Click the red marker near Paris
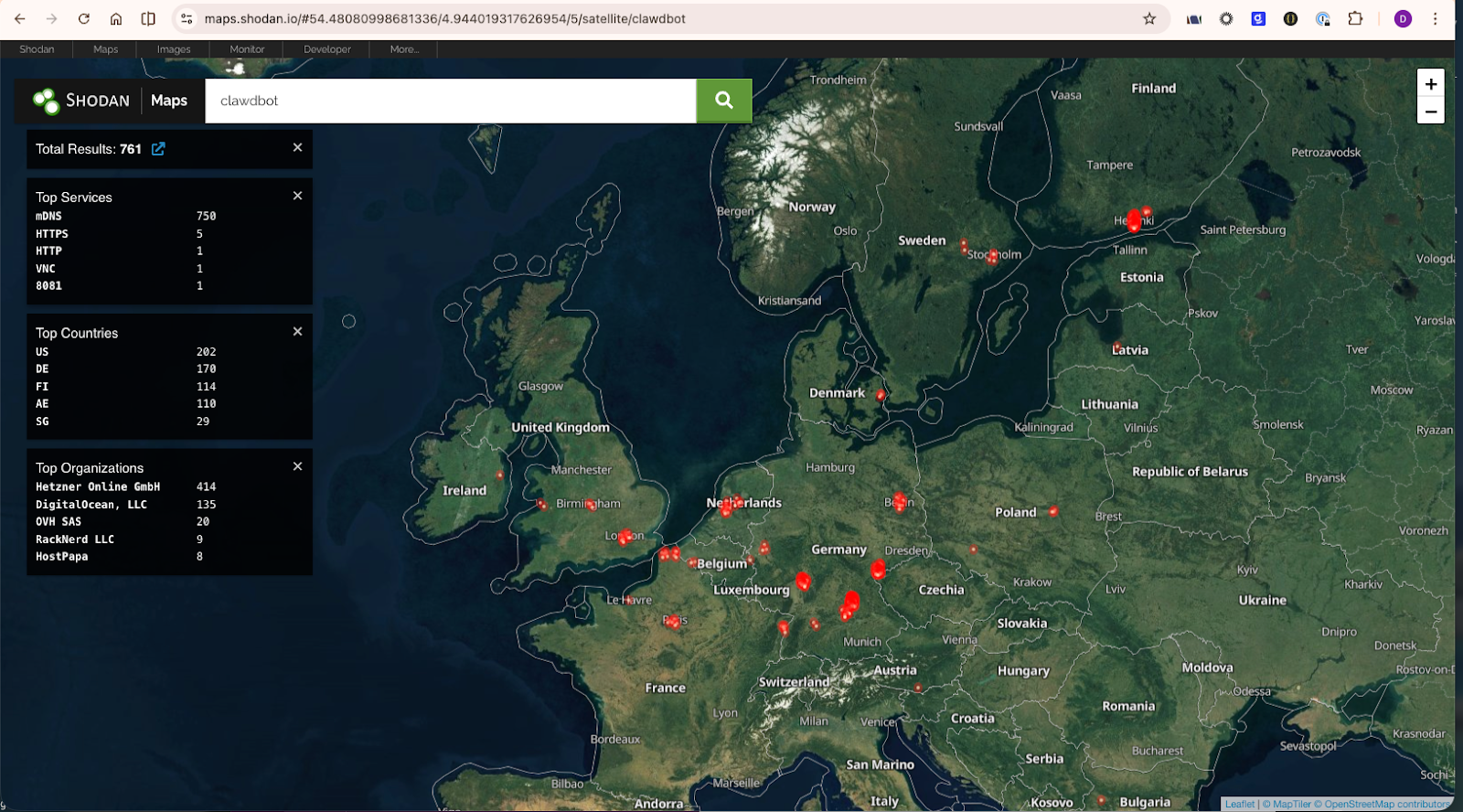1463x812 pixels. pos(674,622)
